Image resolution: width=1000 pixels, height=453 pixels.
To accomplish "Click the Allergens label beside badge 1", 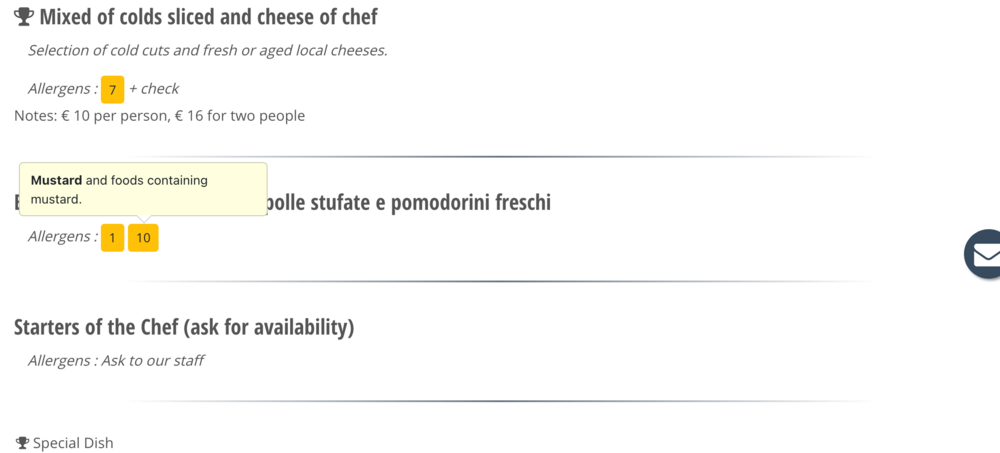I will pyautogui.click(x=62, y=237).
